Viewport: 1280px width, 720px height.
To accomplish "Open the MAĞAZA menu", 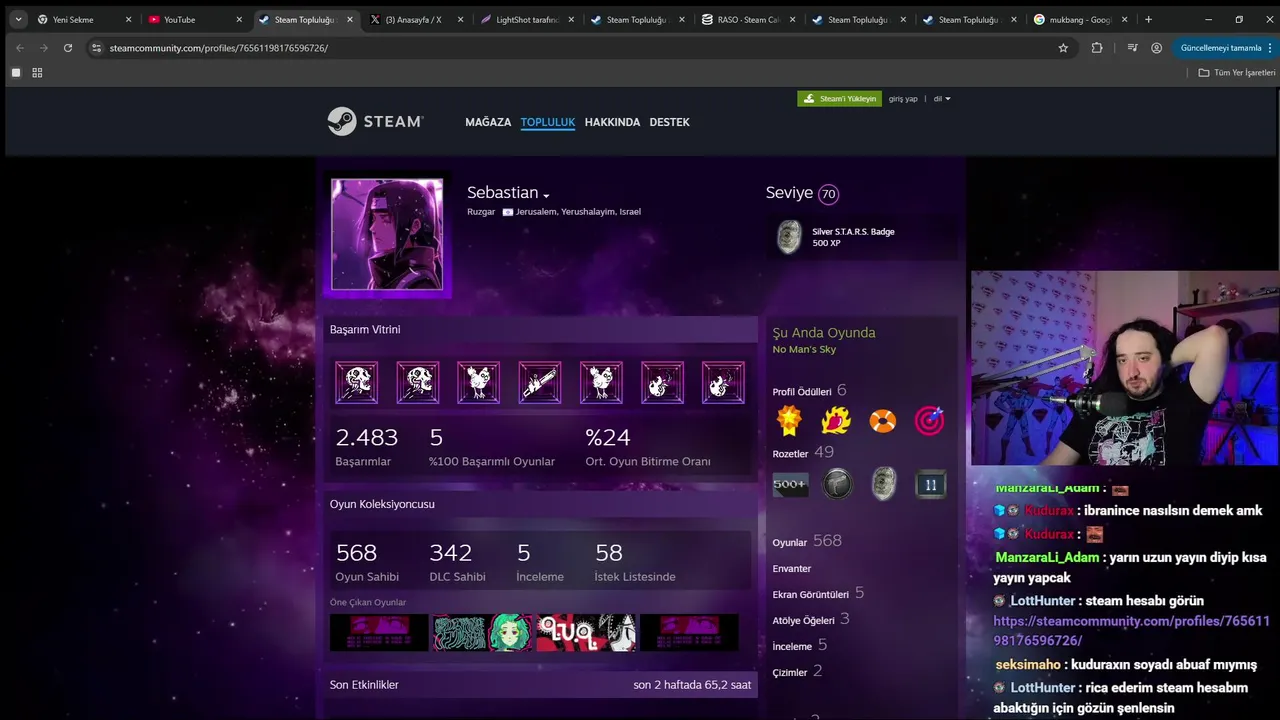I will (x=488, y=122).
